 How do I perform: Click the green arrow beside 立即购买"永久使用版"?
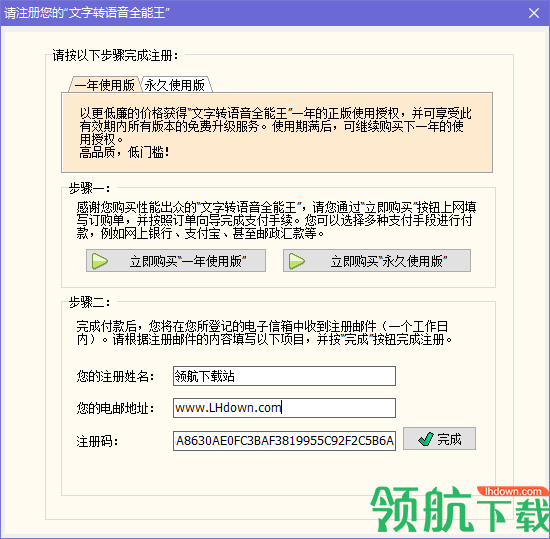297,261
